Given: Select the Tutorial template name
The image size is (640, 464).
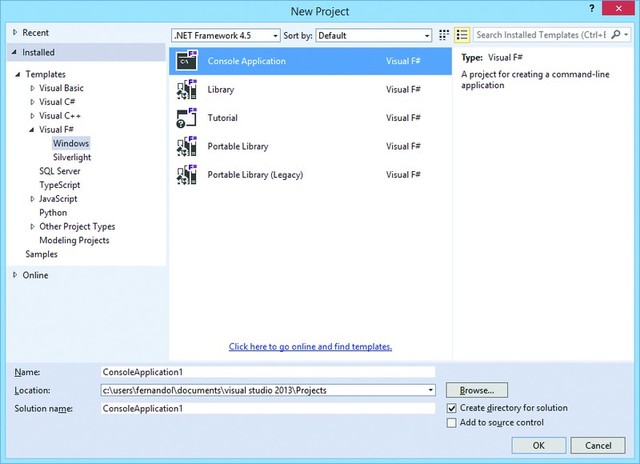Looking at the screenshot, I should click(222, 118).
